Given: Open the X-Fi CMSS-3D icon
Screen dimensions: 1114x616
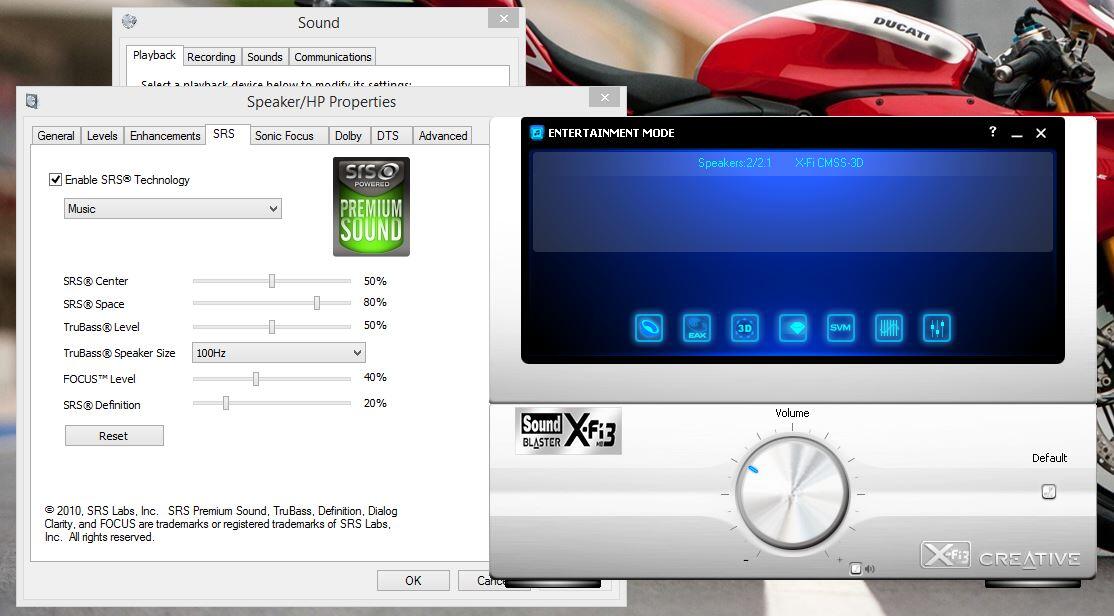Looking at the screenshot, I should coord(745,328).
